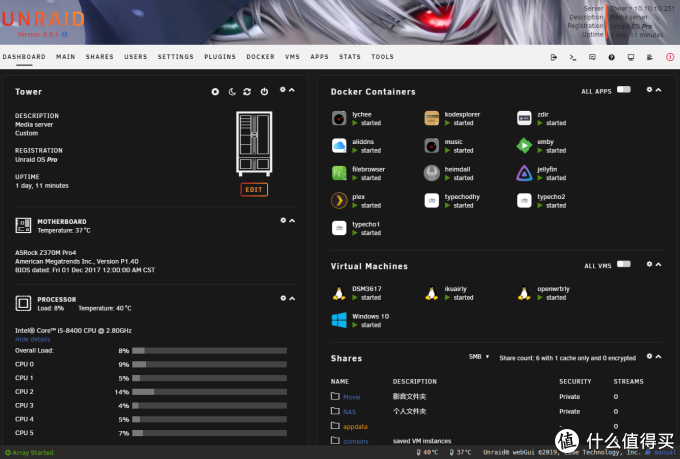Screen dimensions: 680x459
Task: Open the domains share link
Action: [356, 441]
